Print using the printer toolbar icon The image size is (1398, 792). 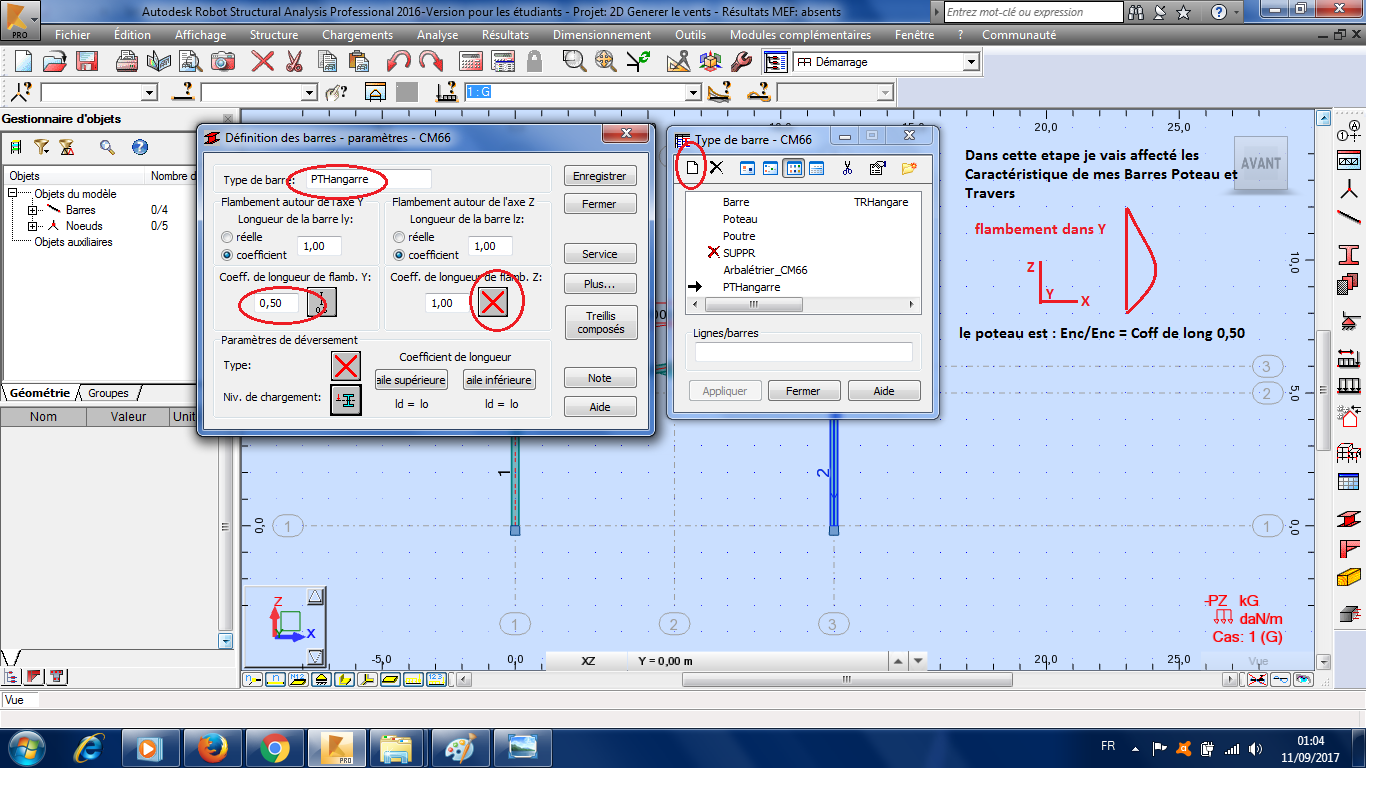pos(127,62)
